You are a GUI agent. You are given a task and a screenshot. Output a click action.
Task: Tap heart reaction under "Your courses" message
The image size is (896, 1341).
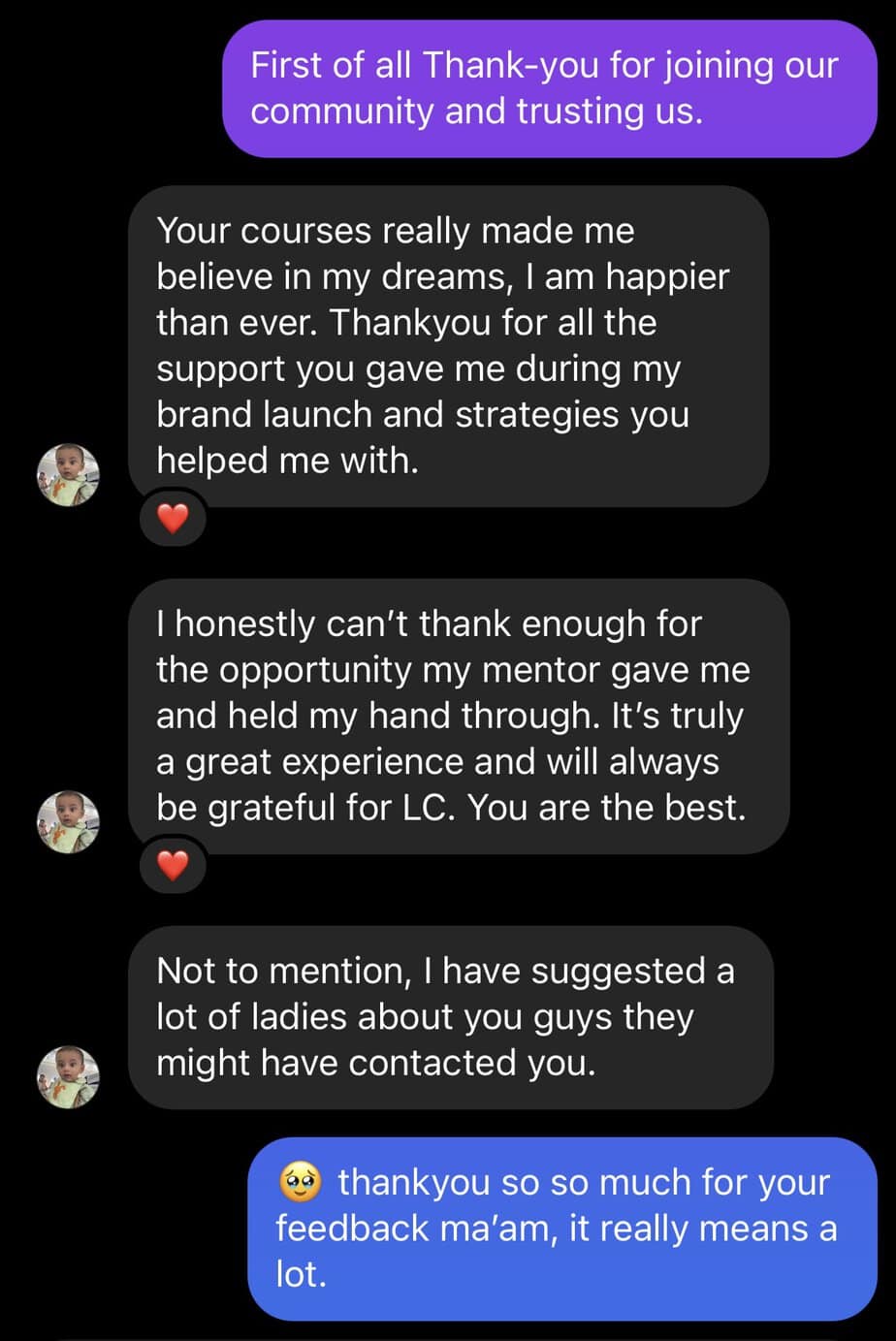tap(173, 520)
